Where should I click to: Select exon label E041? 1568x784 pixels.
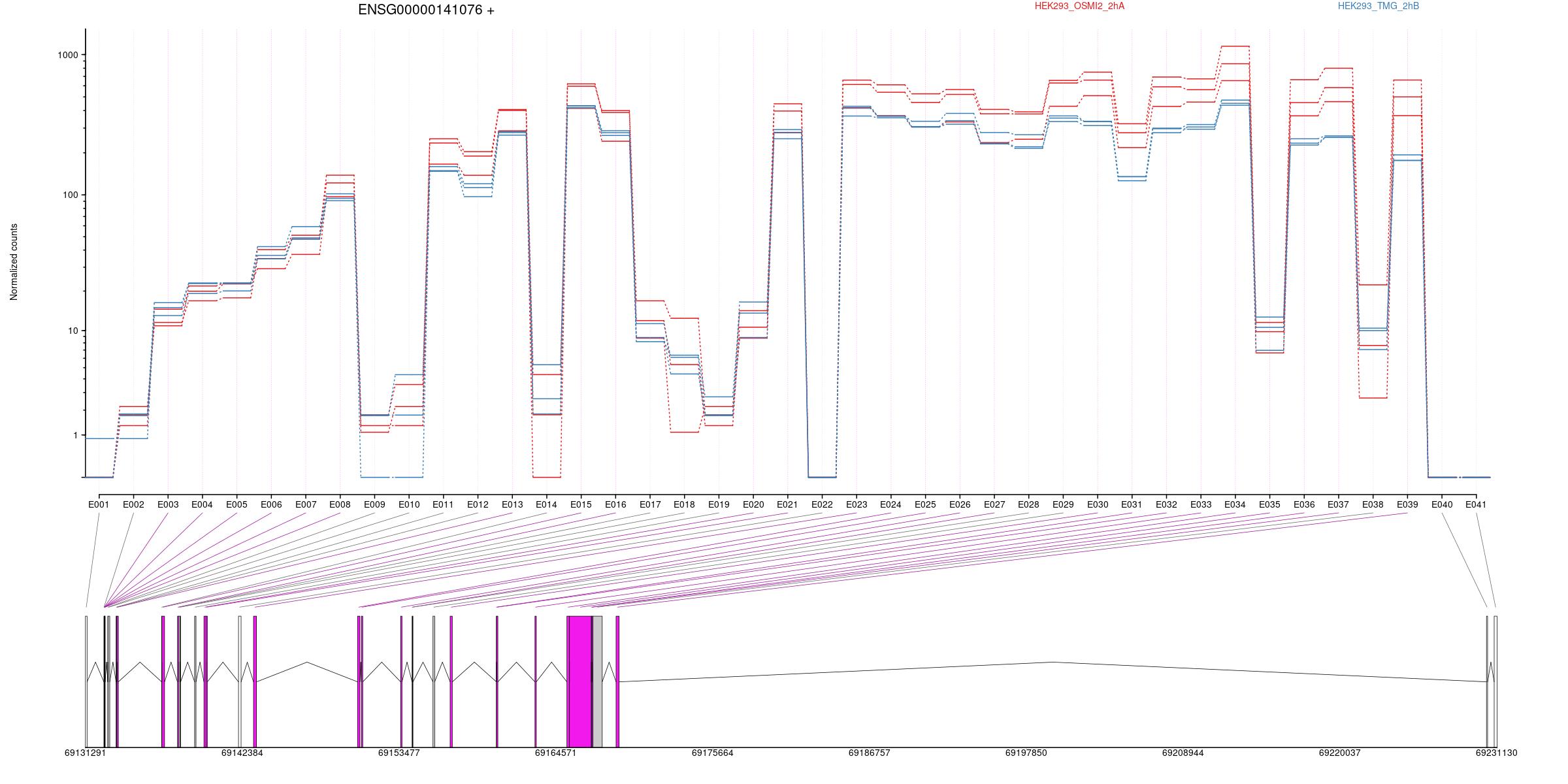(x=1476, y=504)
